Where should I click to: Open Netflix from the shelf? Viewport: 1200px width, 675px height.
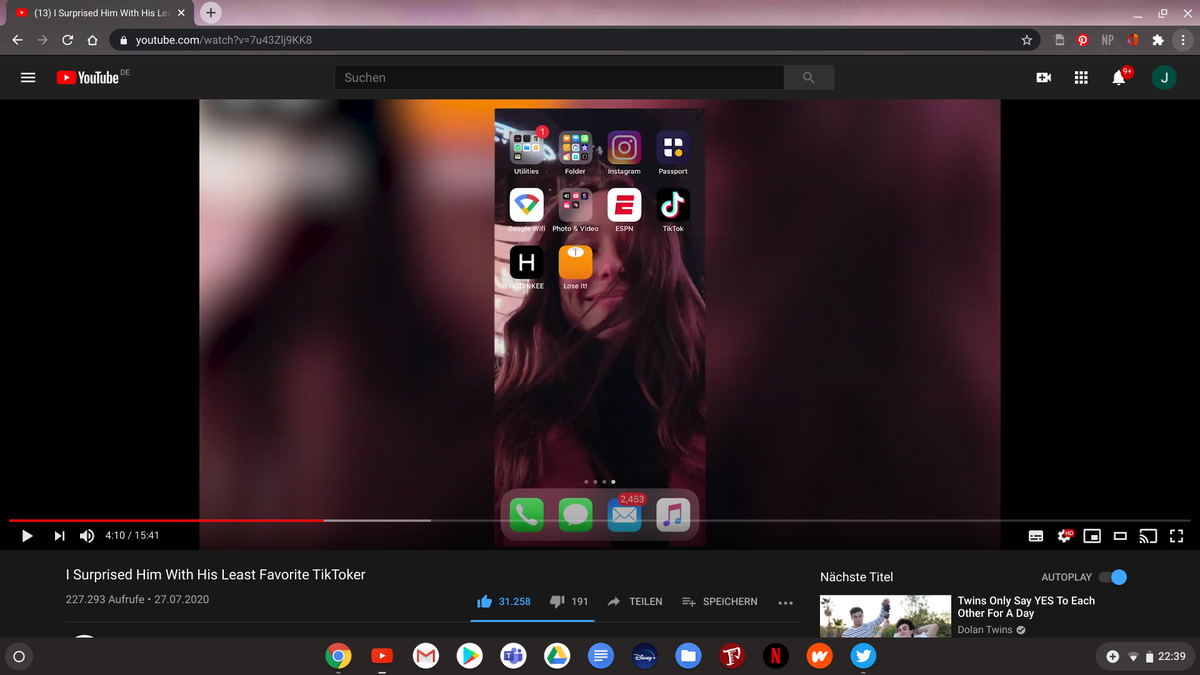click(775, 656)
